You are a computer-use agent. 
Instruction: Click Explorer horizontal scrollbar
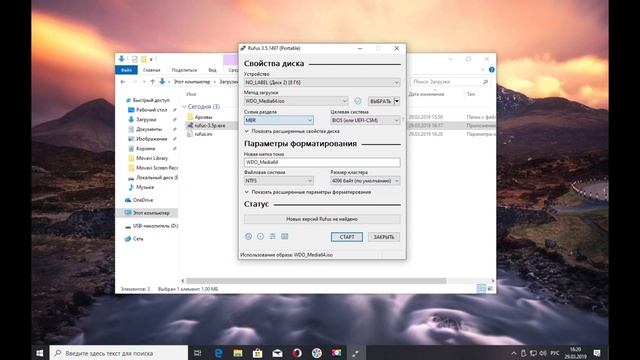[316, 281]
